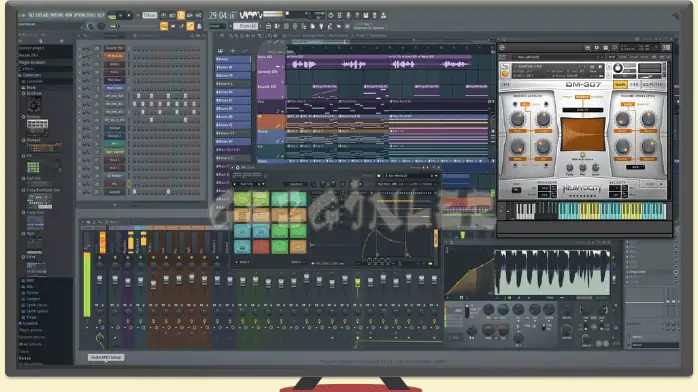Expand the Effects folder in browser
Image resolution: width=698 pixels, height=392 pixels.
pyautogui.click(x=28, y=69)
